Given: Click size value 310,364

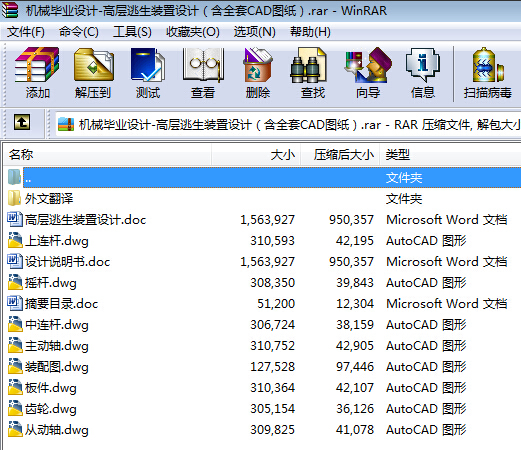Looking at the screenshot, I should (x=273, y=388).
